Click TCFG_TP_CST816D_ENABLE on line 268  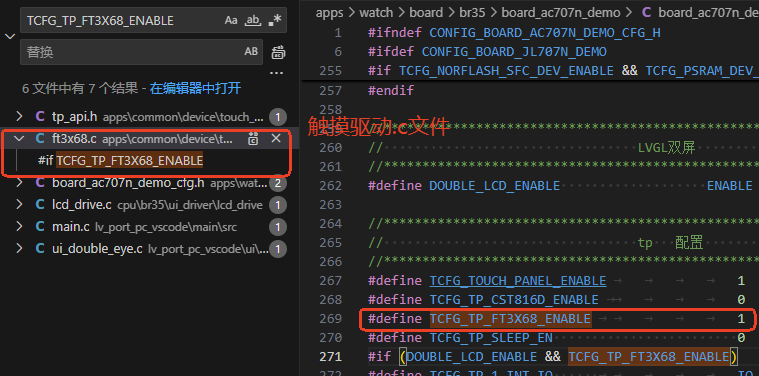(514, 300)
